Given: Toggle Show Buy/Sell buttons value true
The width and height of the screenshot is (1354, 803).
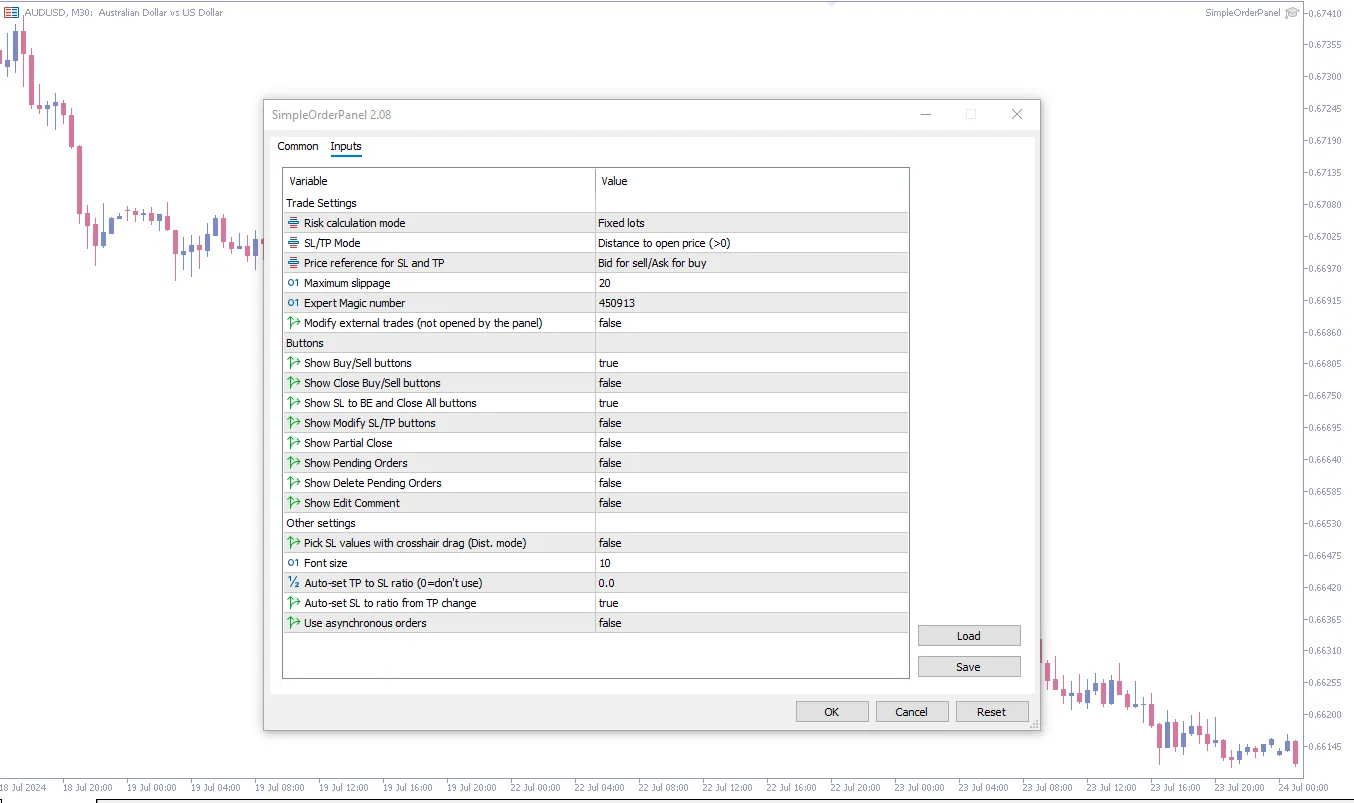Looking at the screenshot, I should (752, 363).
